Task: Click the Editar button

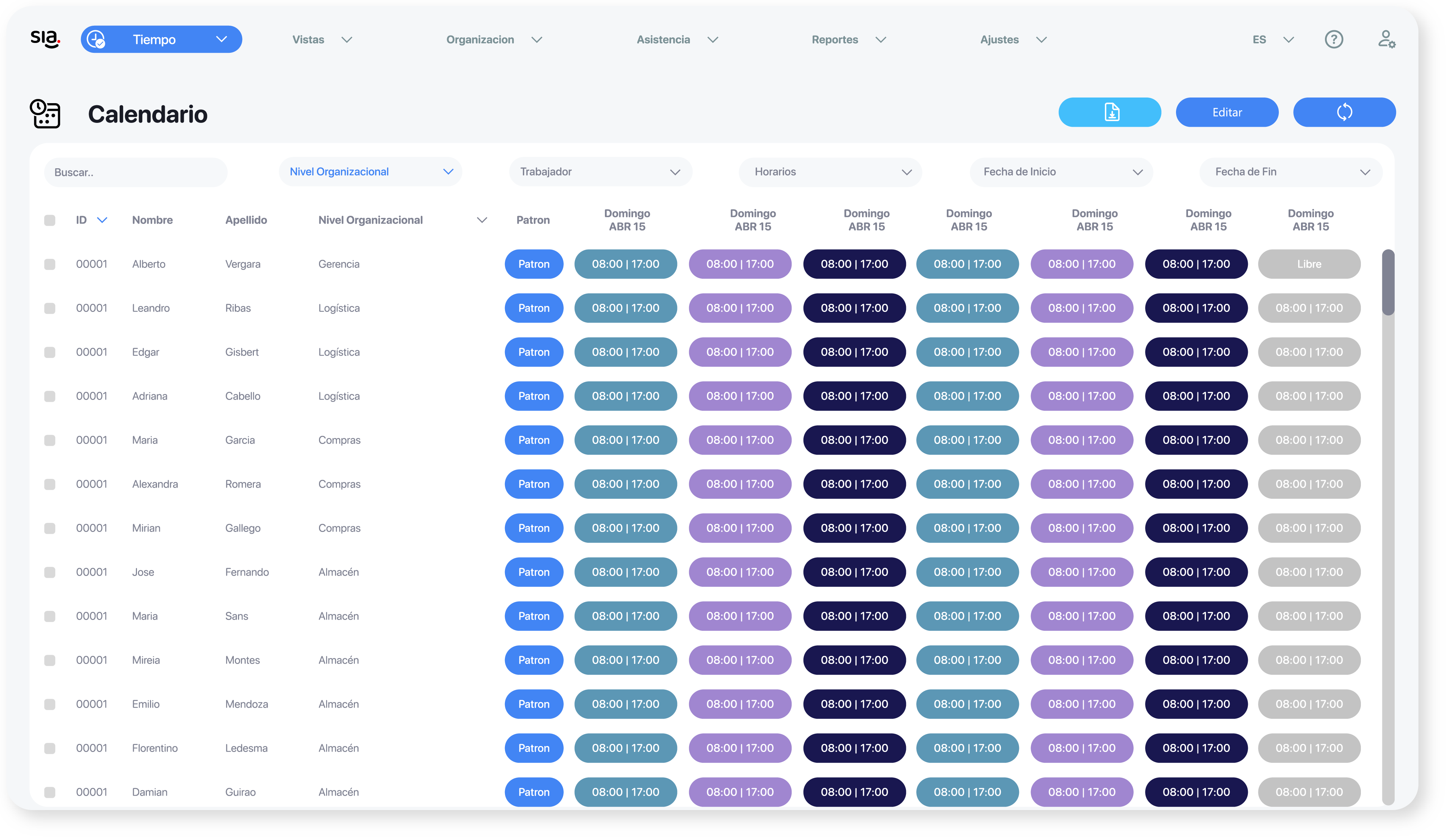Action: pos(1227,112)
